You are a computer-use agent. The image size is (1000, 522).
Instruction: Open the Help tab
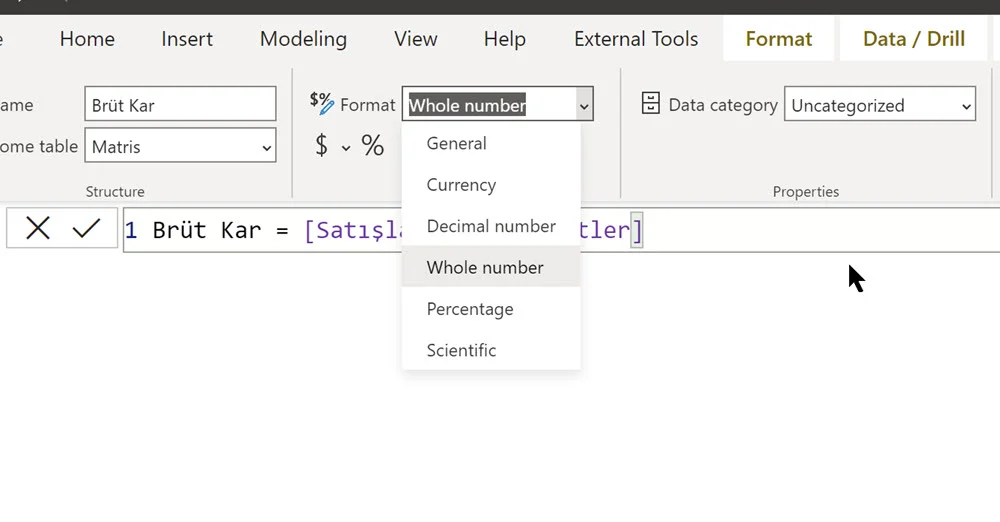point(504,39)
